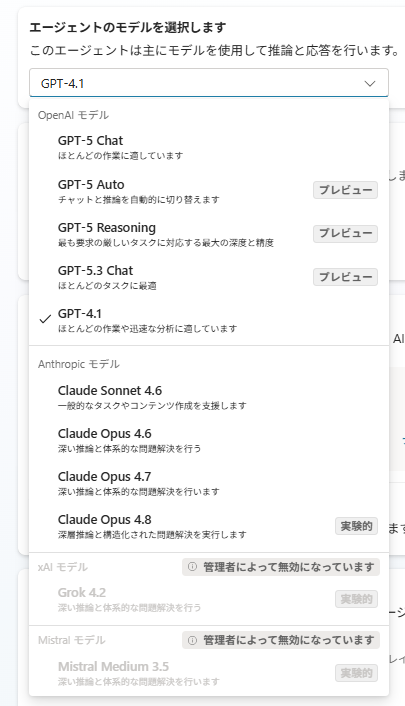The image size is (405, 706).
Task: Click text 一般的なタスクやコンテンツ作成を支援します
Action: tap(152, 406)
